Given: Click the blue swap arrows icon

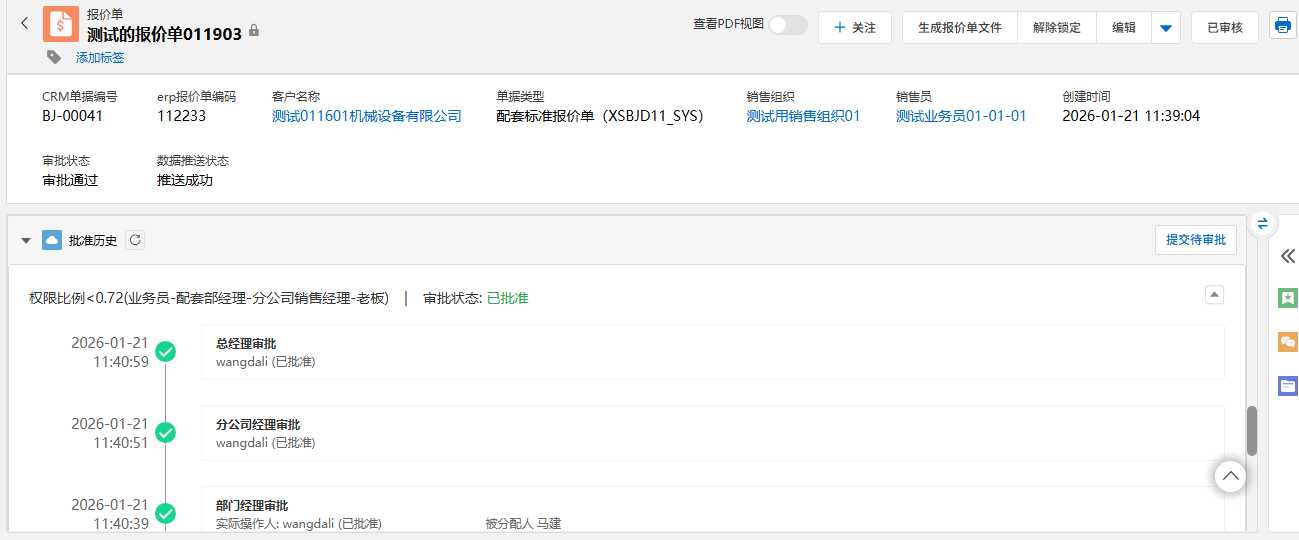Looking at the screenshot, I should [1262, 223].
